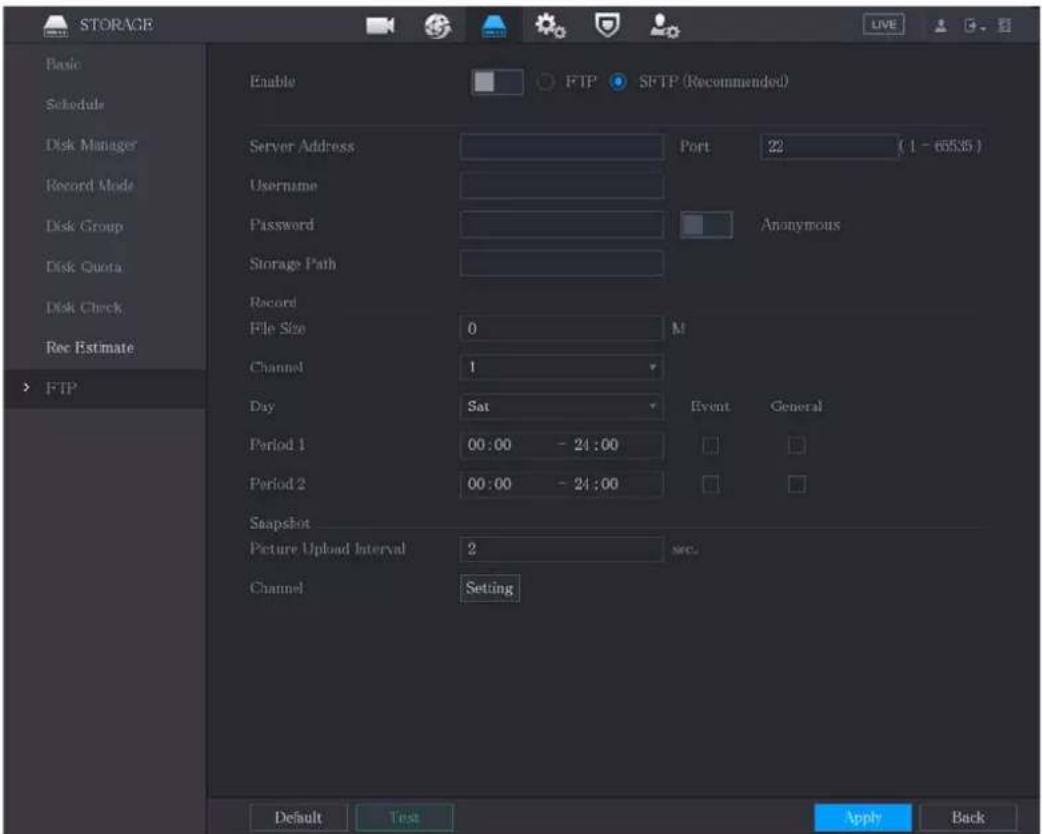Open the Security shield icon
The image size is (1042, 834).
pyautogui.click(x=607, y=25)
